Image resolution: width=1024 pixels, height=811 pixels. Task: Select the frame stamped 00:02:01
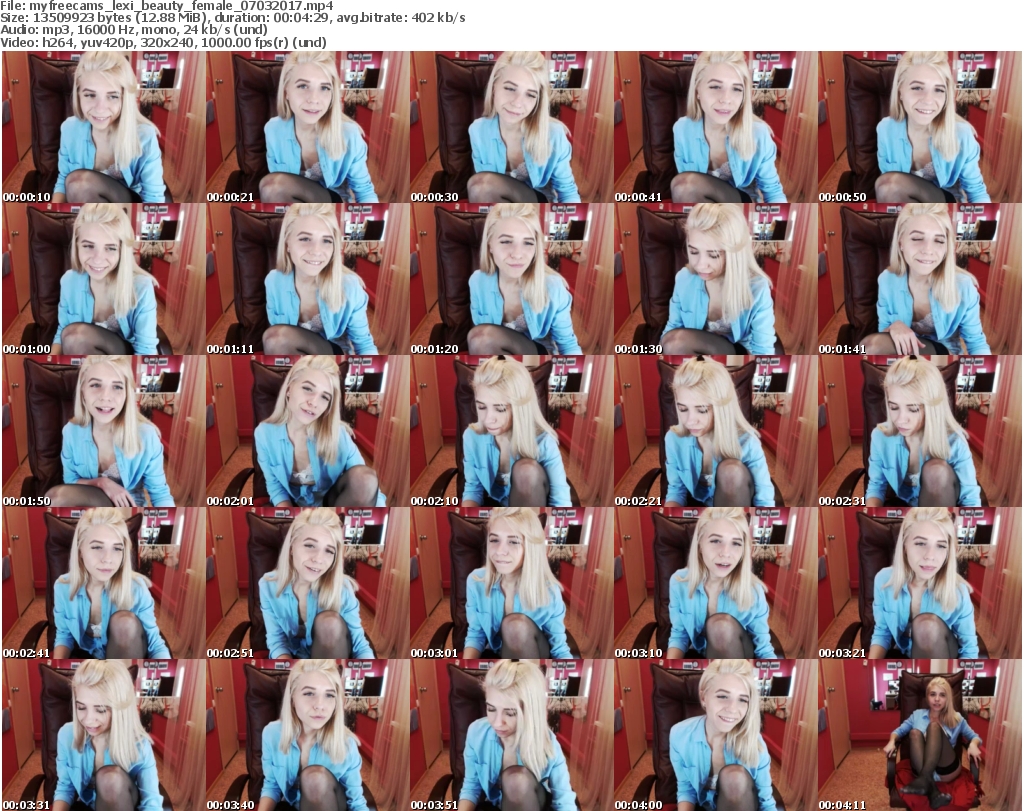coord(308,431)
